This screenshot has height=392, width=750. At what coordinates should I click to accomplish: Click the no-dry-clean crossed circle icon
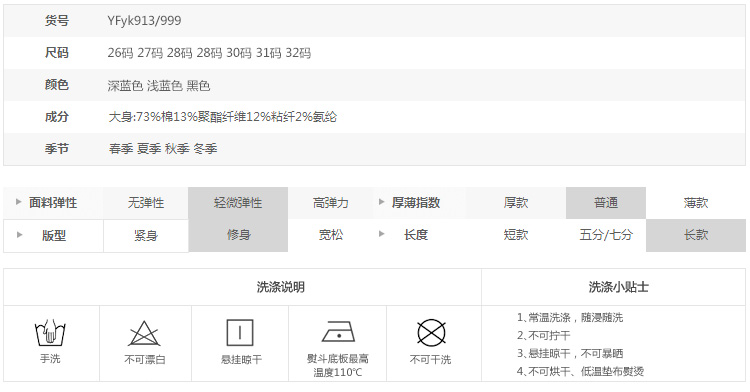click(431, 332)
